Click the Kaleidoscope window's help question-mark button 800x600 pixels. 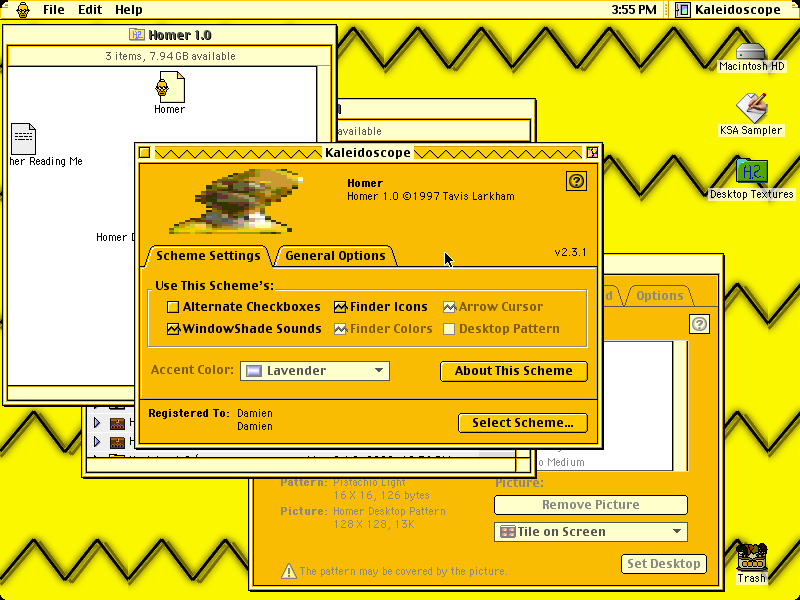coord(576,181)
